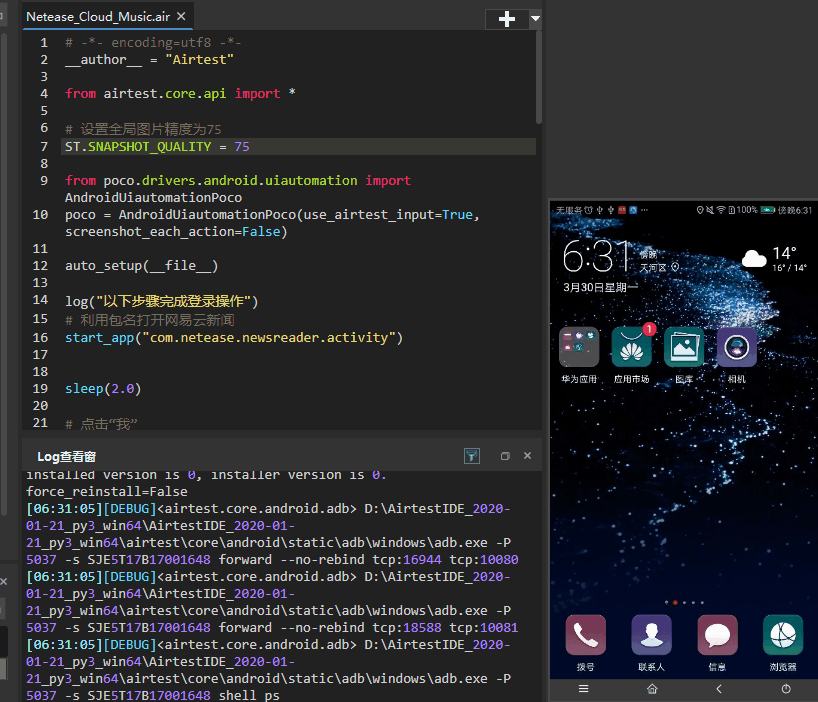Tap the device Power button icon
This screenshot has width=818, height=702.
point(786,689)
